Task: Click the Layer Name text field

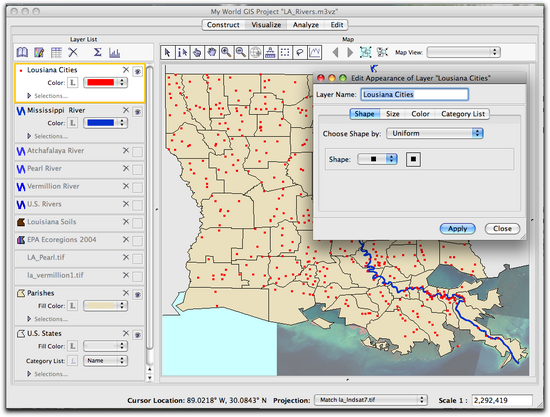Action: [x=415, y=94]
